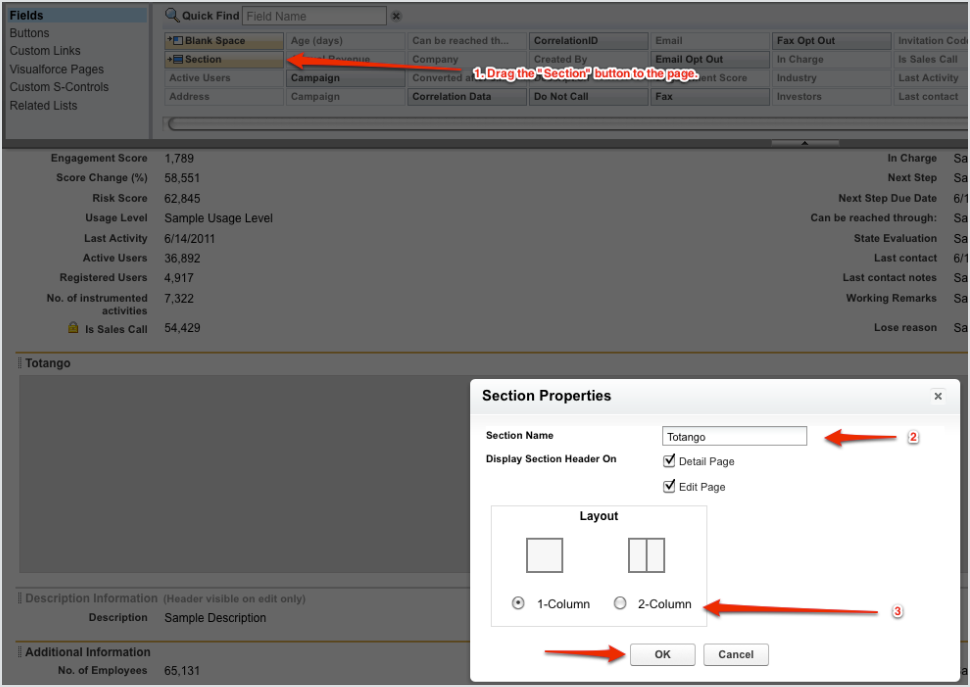Open the Related Lists category
The width and height of the screenshot is (970, 687).
43,106
